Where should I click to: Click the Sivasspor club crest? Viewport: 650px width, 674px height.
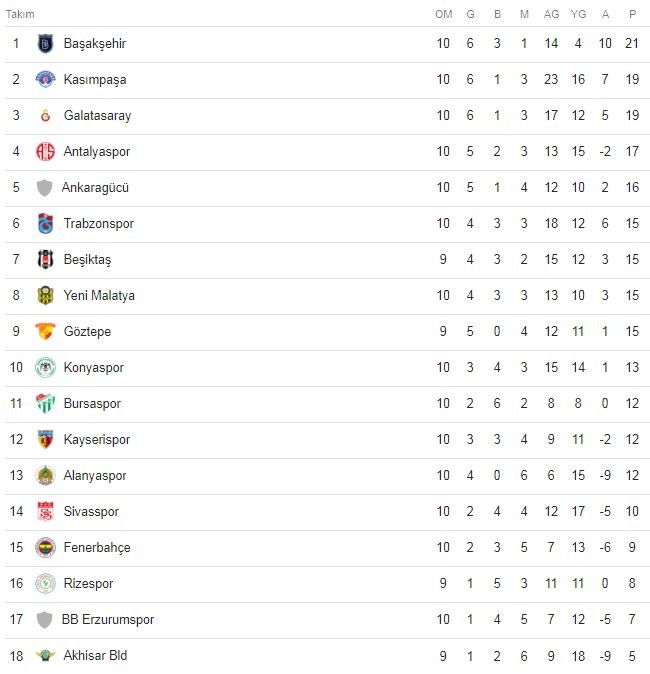click(45, 512)
